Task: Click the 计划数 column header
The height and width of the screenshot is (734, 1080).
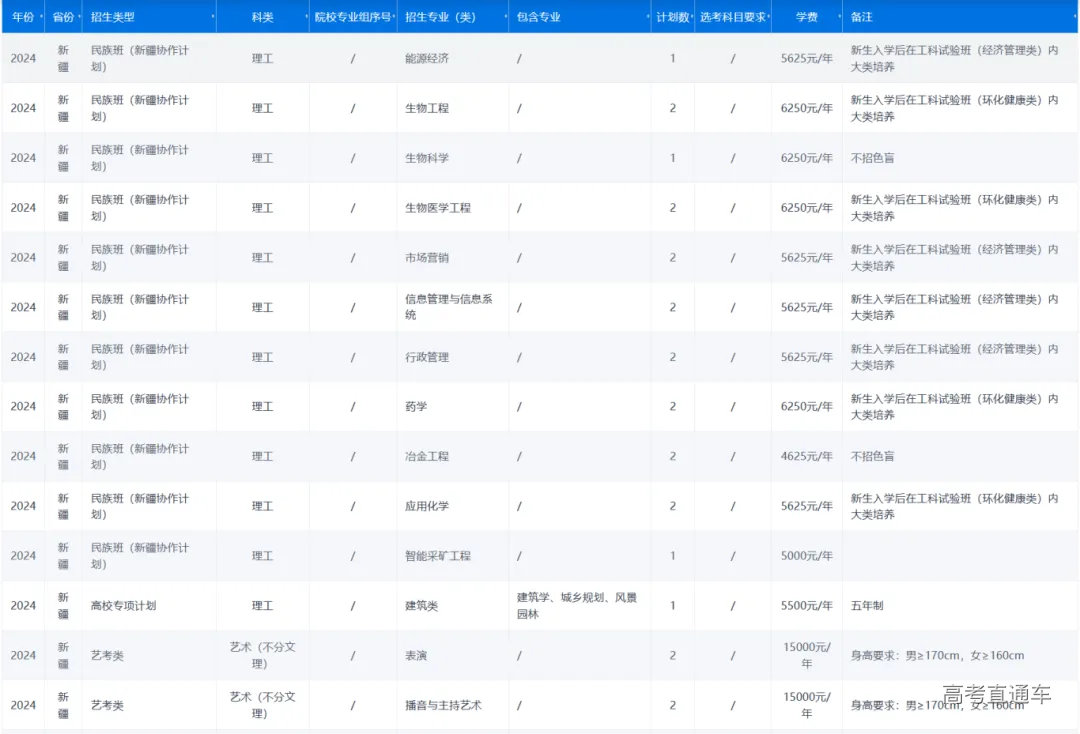Action: click(x=672, y=18)
